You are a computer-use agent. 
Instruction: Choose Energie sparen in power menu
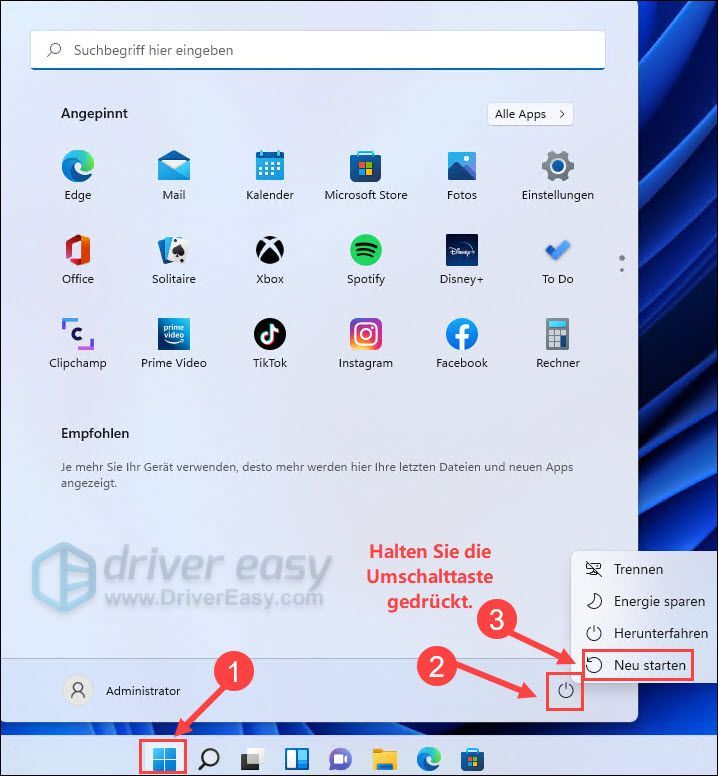click(x=643, y=601)
